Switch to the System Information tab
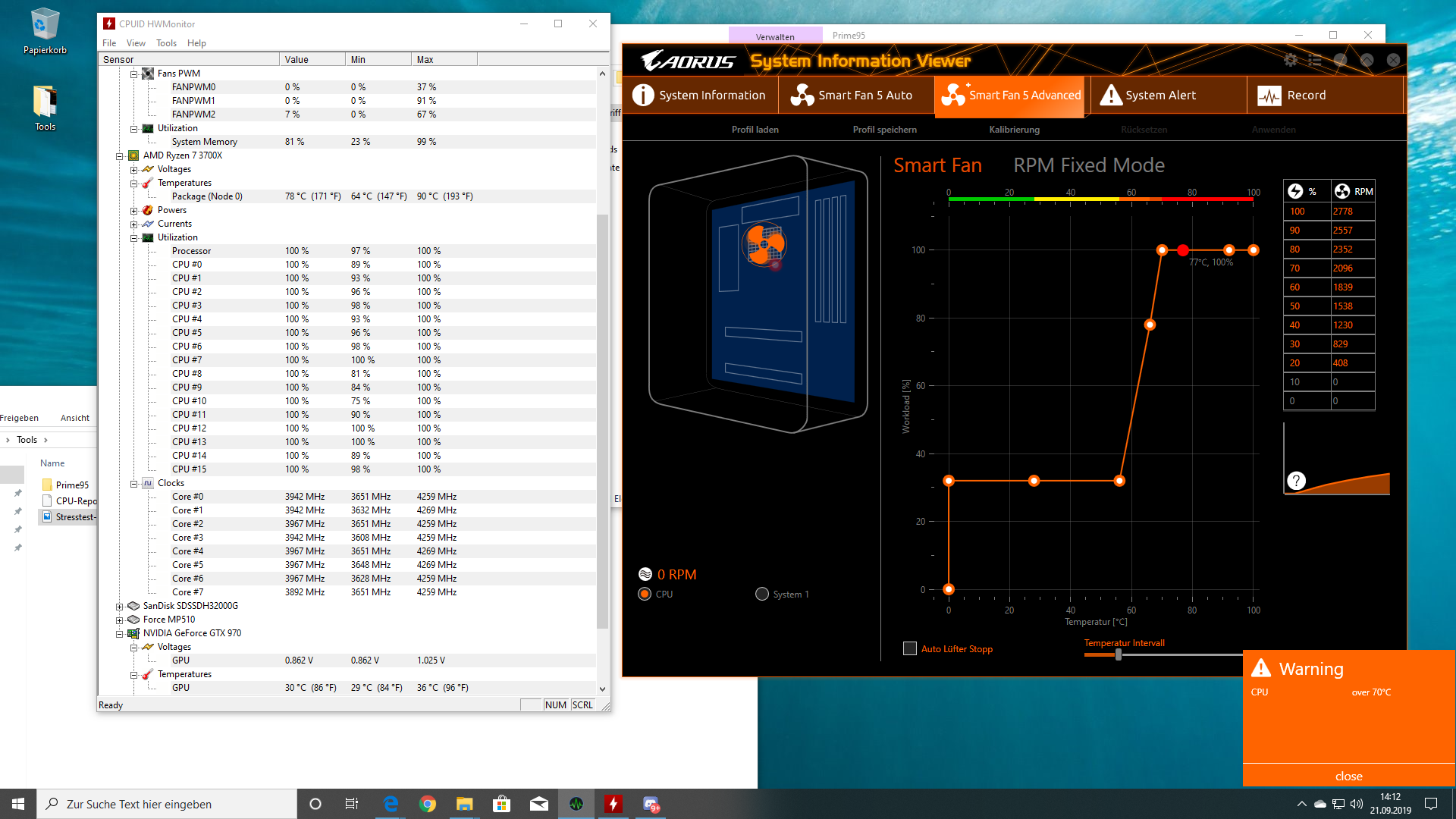Image resolution: width=1456 pixels, height=819 pixels. pos(700,95)
